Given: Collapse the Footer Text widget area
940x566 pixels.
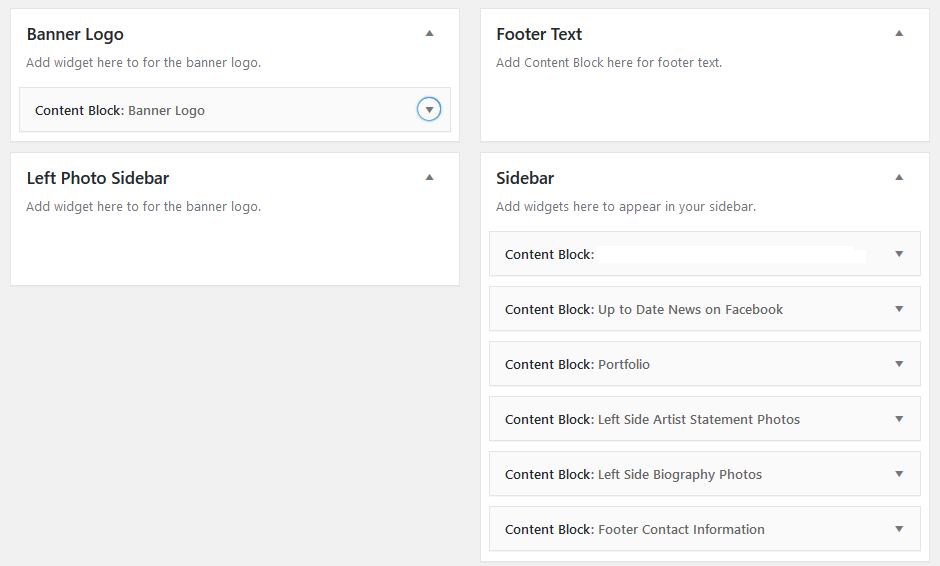Looking at the screenshot, I should click(899, 34).
